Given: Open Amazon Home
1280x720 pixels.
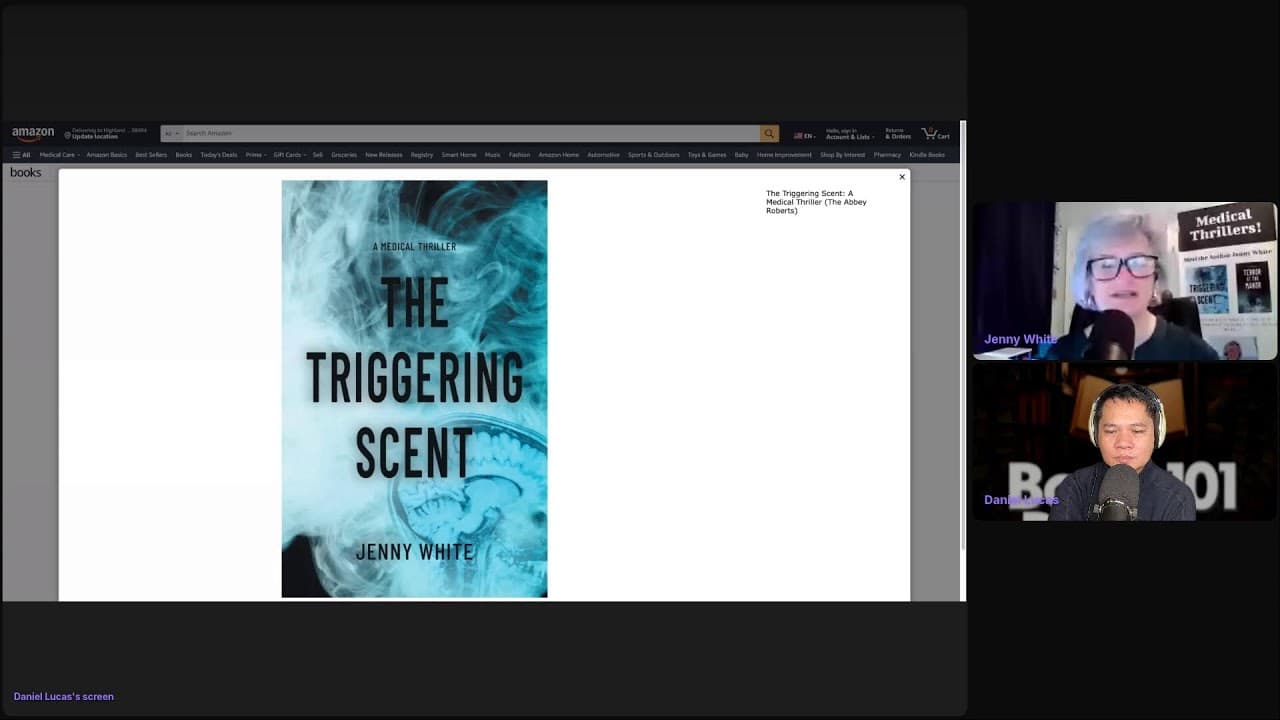Looking at the screenshot, I should (x=559, y=155).
